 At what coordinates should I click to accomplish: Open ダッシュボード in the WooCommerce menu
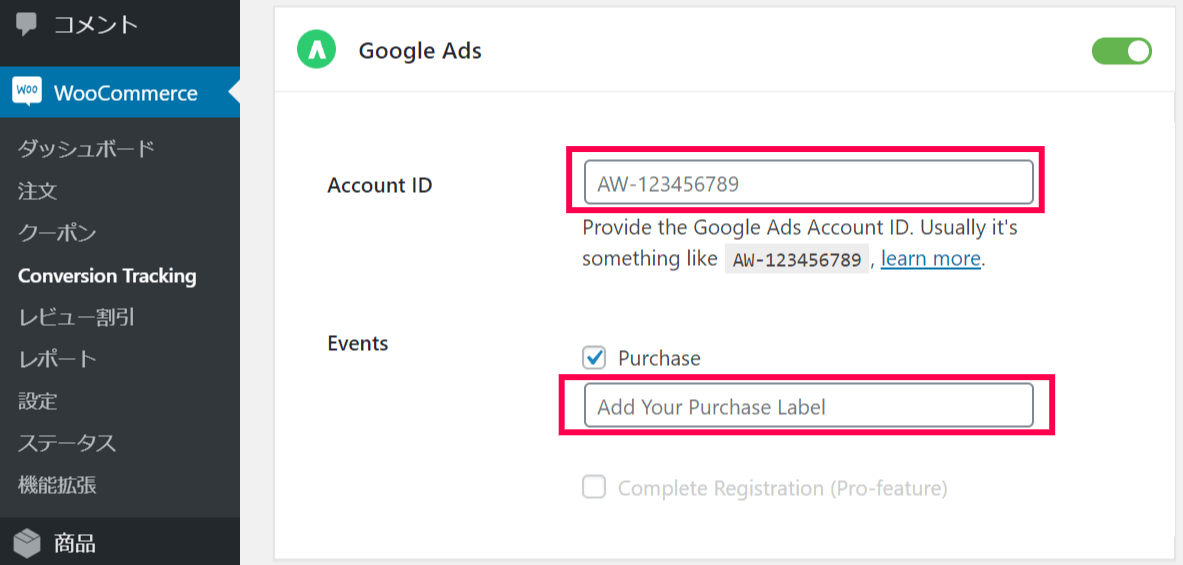(86, 149)
